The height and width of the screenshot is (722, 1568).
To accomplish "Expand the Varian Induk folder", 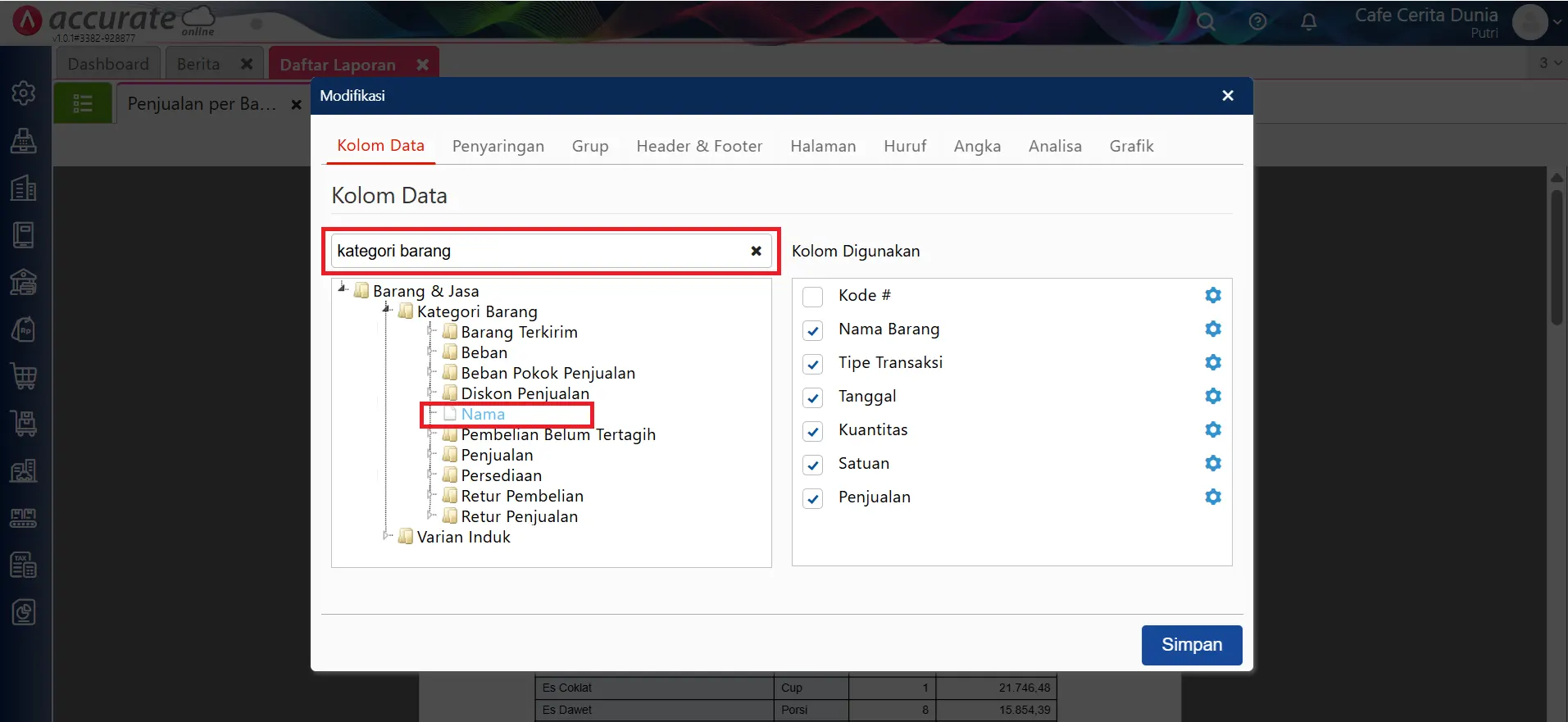I will 388,536.
